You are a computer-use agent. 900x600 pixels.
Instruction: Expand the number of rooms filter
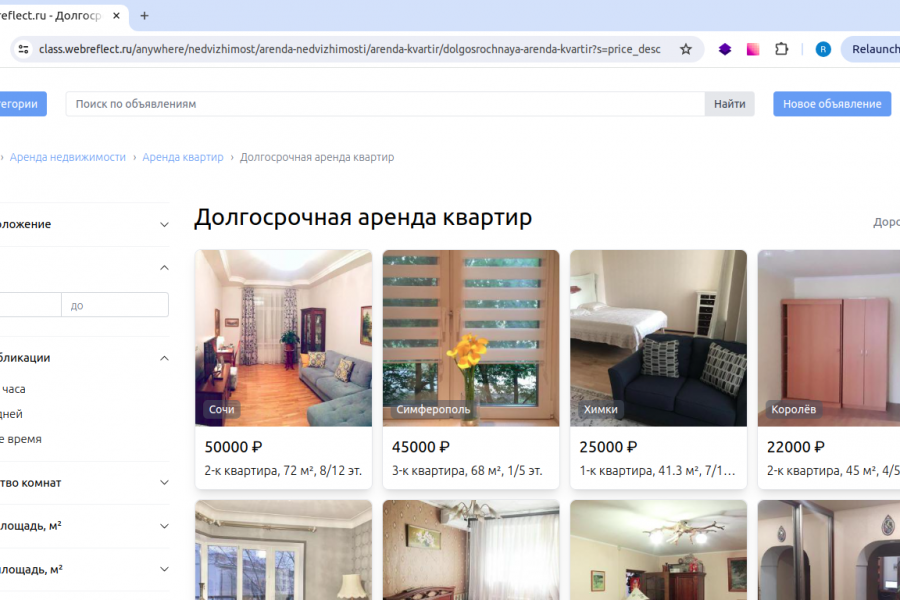pyautogui.click(x=164, y=483)
